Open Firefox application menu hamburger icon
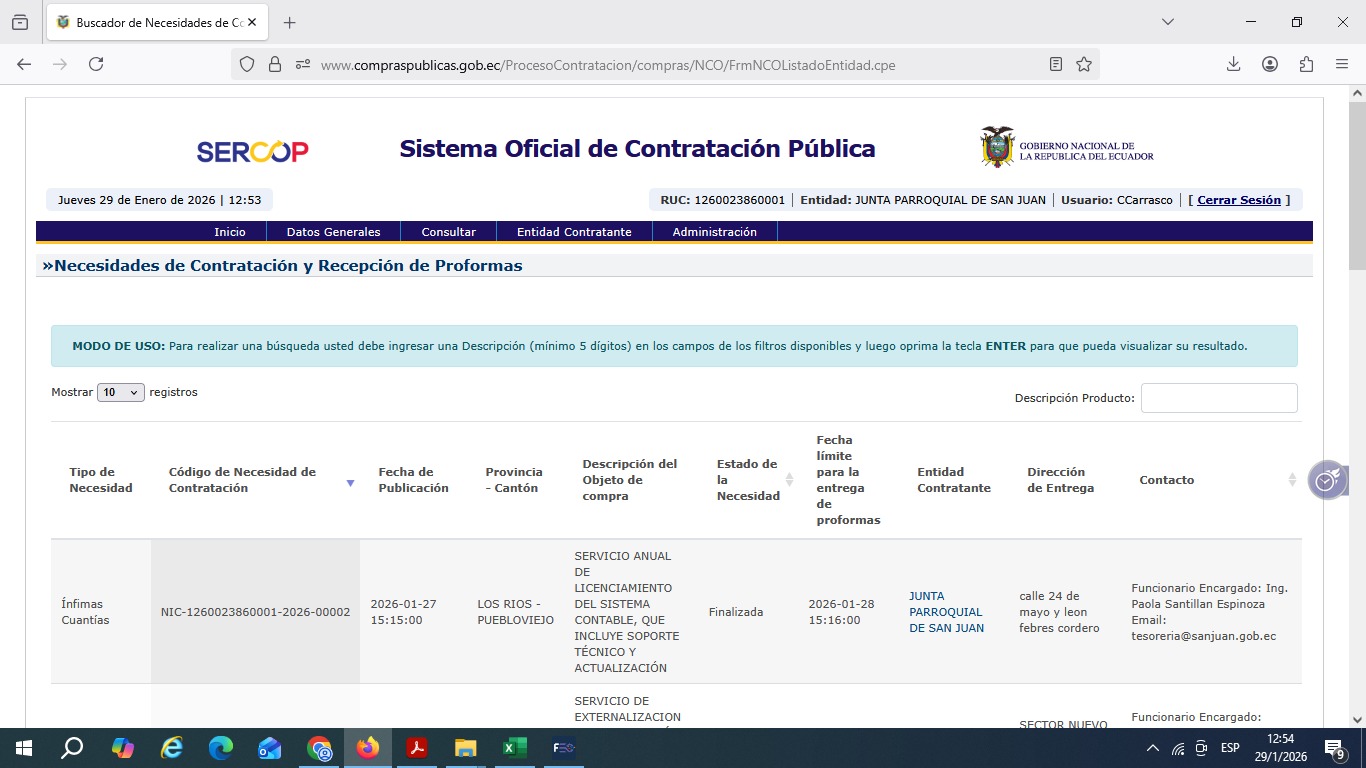 coord(1342,64)
